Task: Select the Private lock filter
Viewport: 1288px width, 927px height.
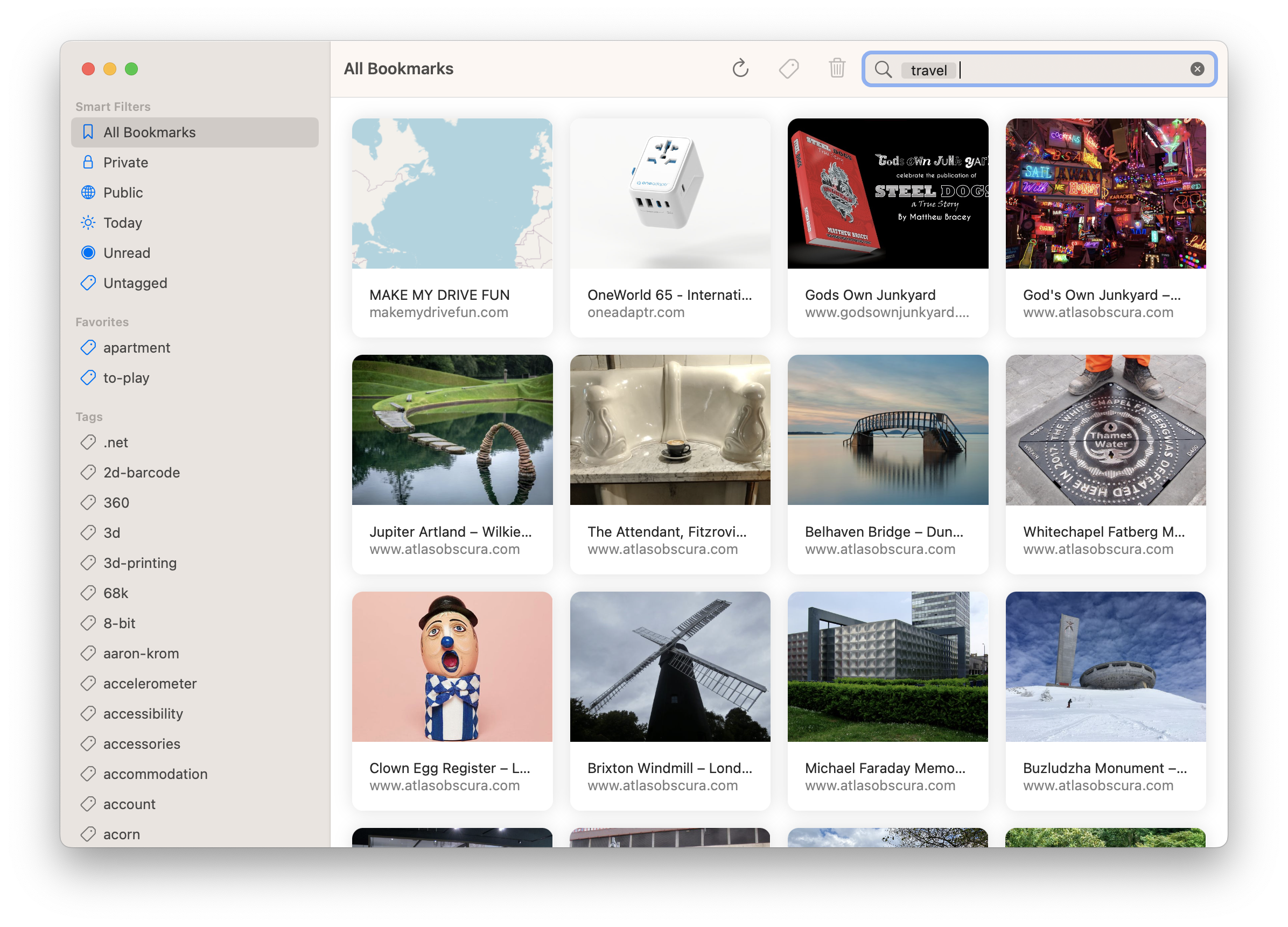Action: tap(125, 163)
